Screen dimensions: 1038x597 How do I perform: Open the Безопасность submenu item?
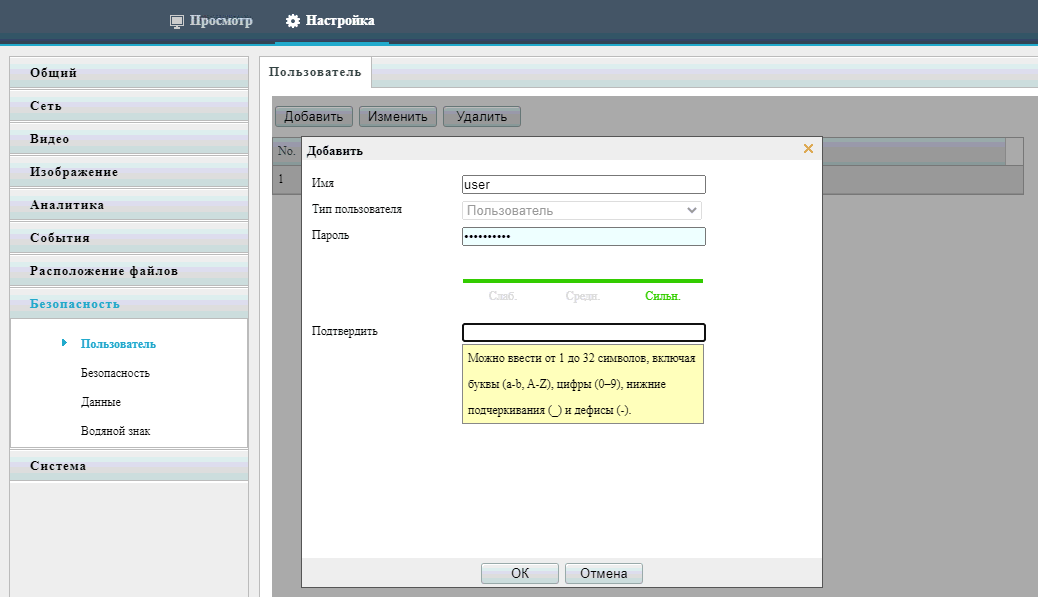pyautogui.click(x=115, y=373)
